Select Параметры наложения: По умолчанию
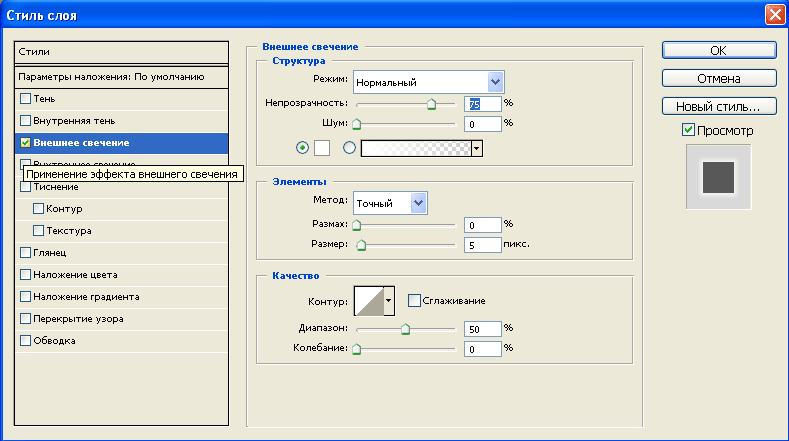The image size is (789, 441). pos(112,76)
